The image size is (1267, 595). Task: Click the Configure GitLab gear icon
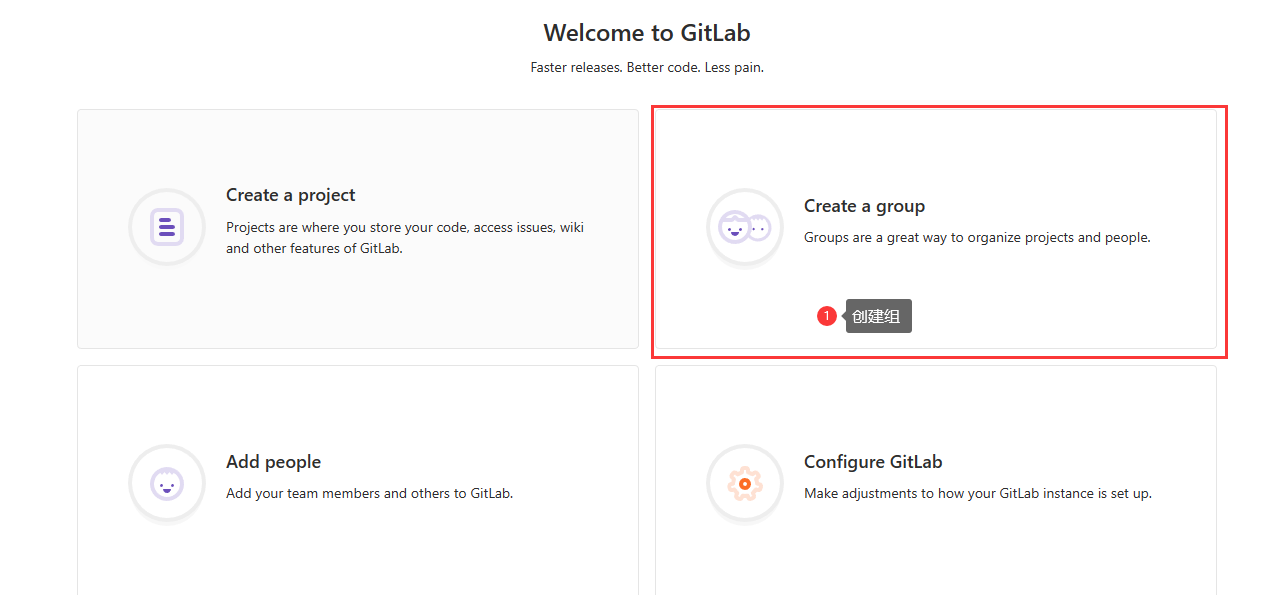[x=745, y=483]
